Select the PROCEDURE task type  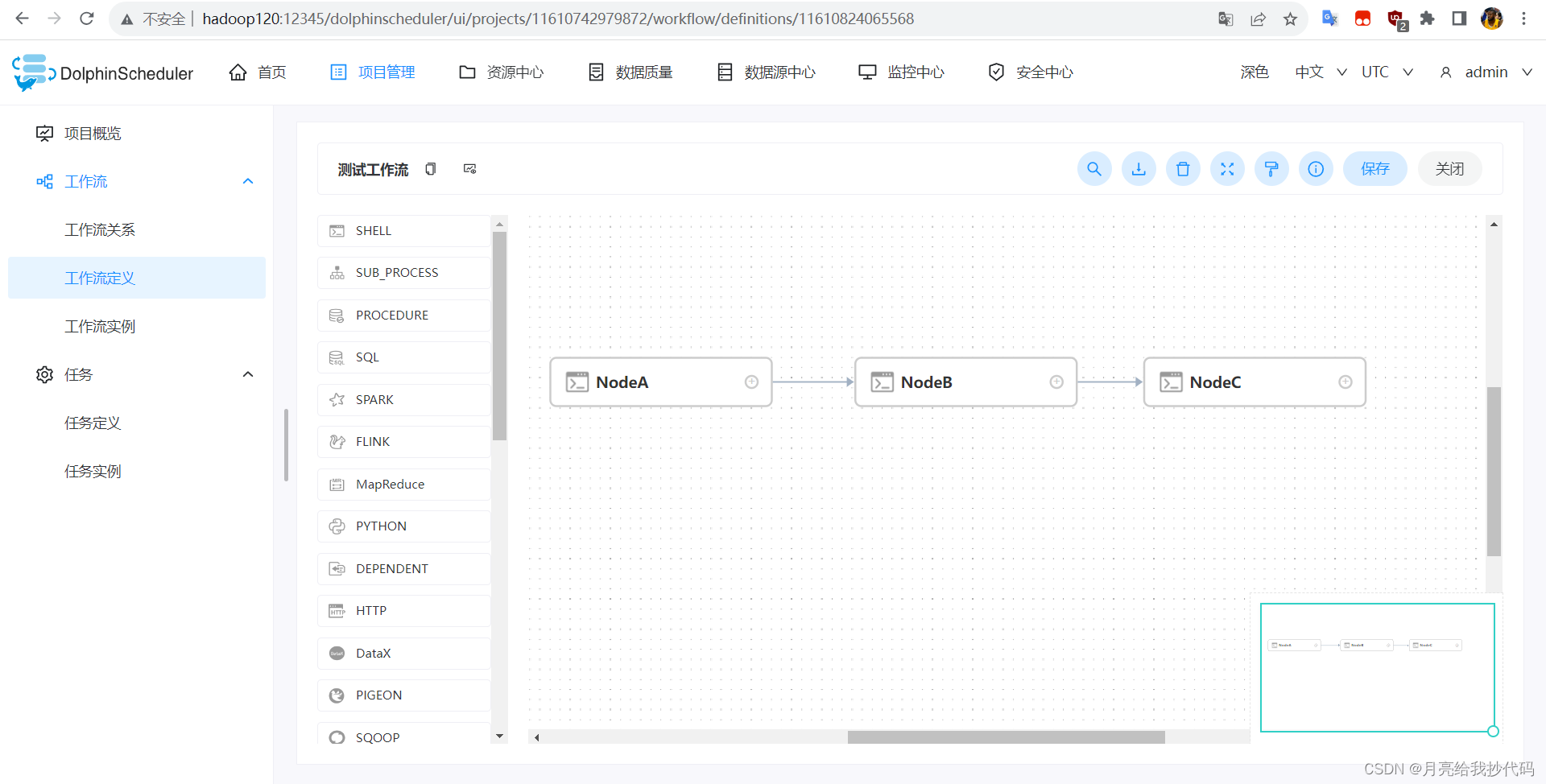[x=403, y=316]
